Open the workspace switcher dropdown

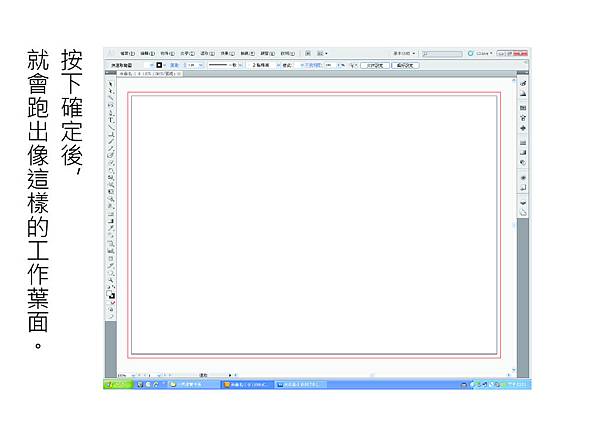click(x=404, y=54)
